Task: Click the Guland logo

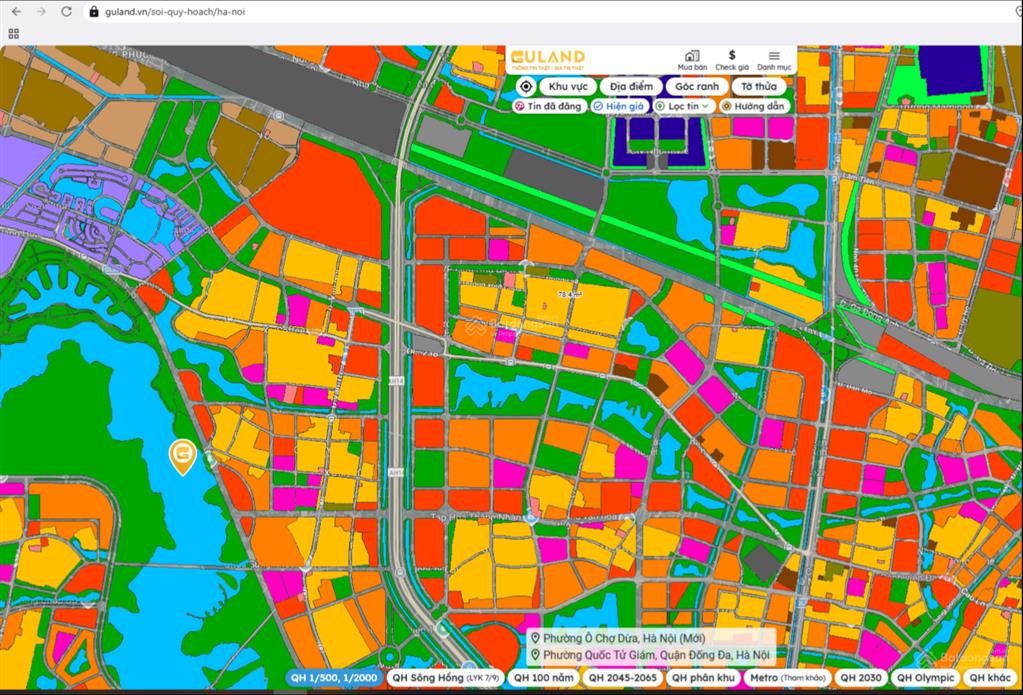Action: [548, 59]
